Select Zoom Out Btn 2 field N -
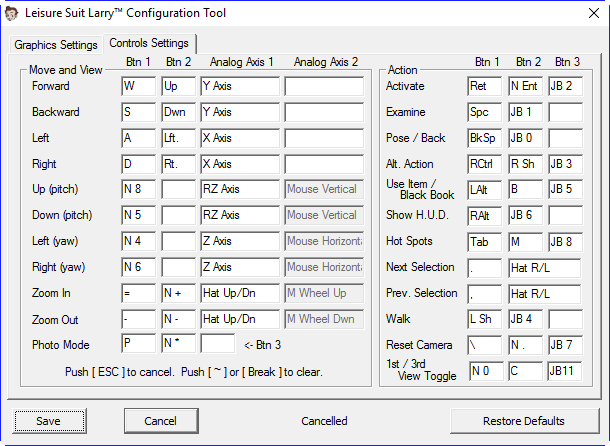 click(179, 319)
